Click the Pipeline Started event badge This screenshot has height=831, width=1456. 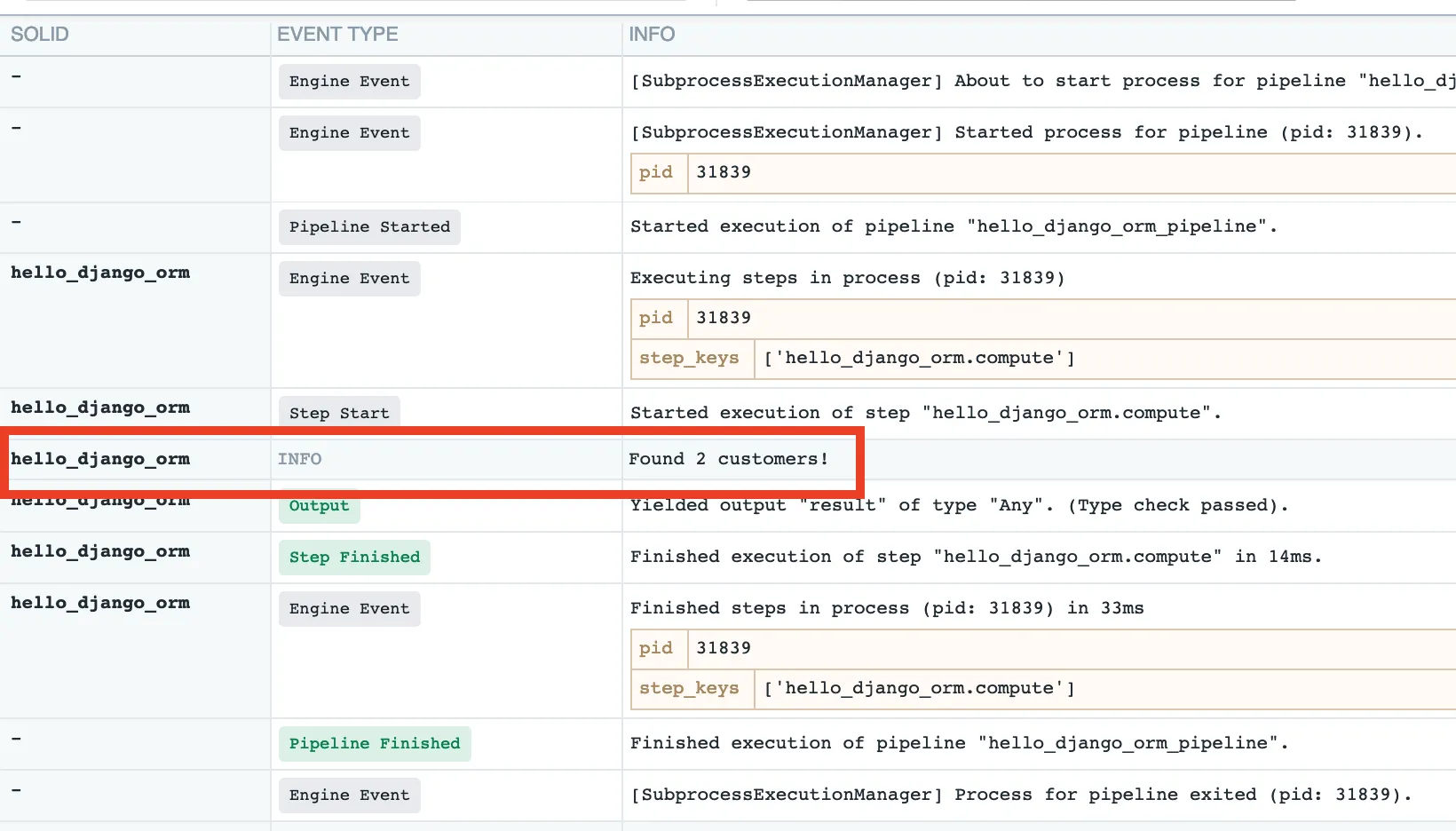(369, 227)
